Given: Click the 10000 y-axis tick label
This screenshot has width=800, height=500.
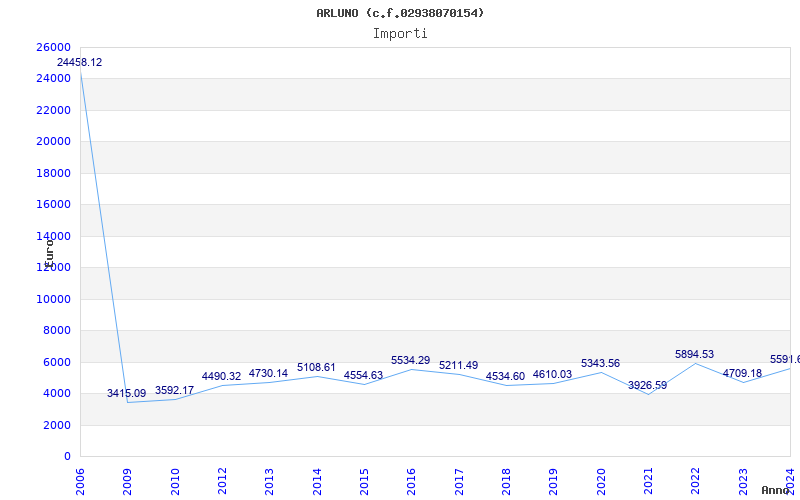Looking at the screenshot, I should click(54, 299).
